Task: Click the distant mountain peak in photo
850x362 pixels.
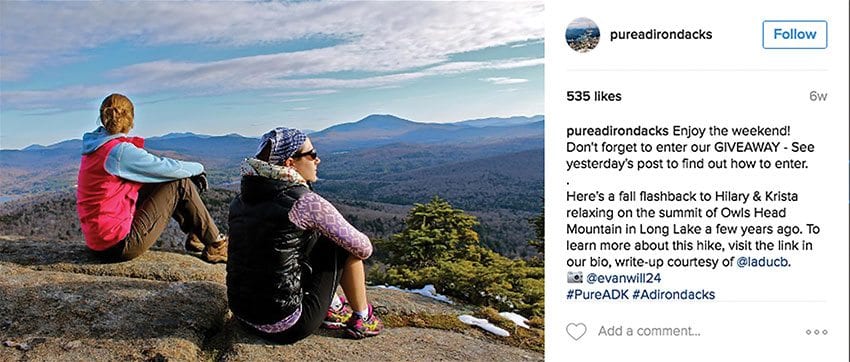Action: click(x=379, y=122)
